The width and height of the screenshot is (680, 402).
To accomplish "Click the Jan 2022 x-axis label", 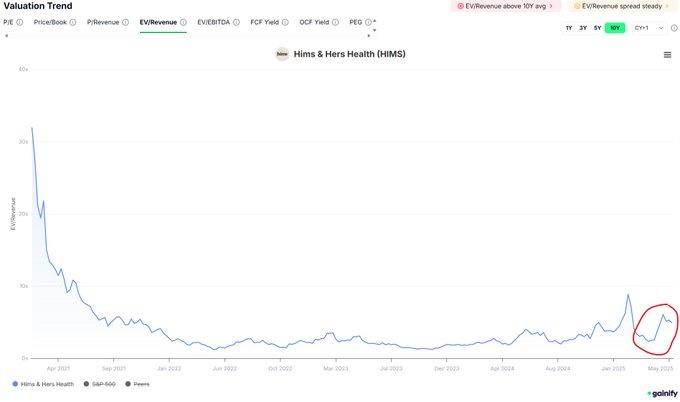I will (x=169, y=369).
